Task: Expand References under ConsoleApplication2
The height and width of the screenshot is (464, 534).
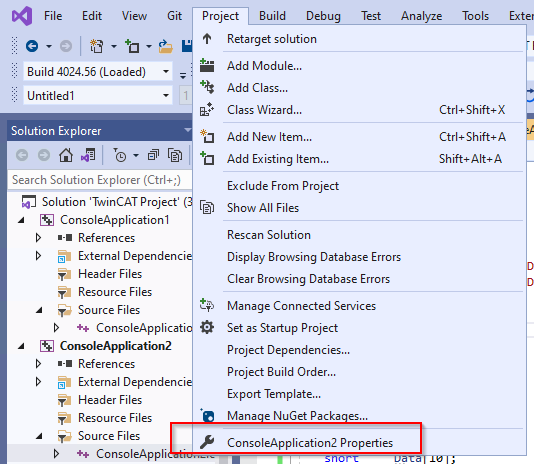Action: point(38,364)
